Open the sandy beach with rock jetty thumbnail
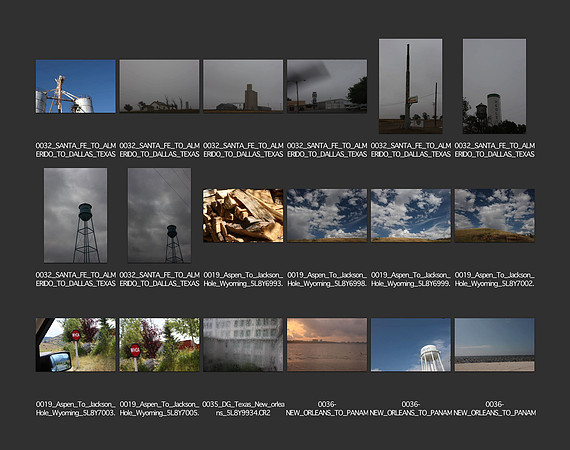Viewport: 570px width, 450px height. click(494, 345)
